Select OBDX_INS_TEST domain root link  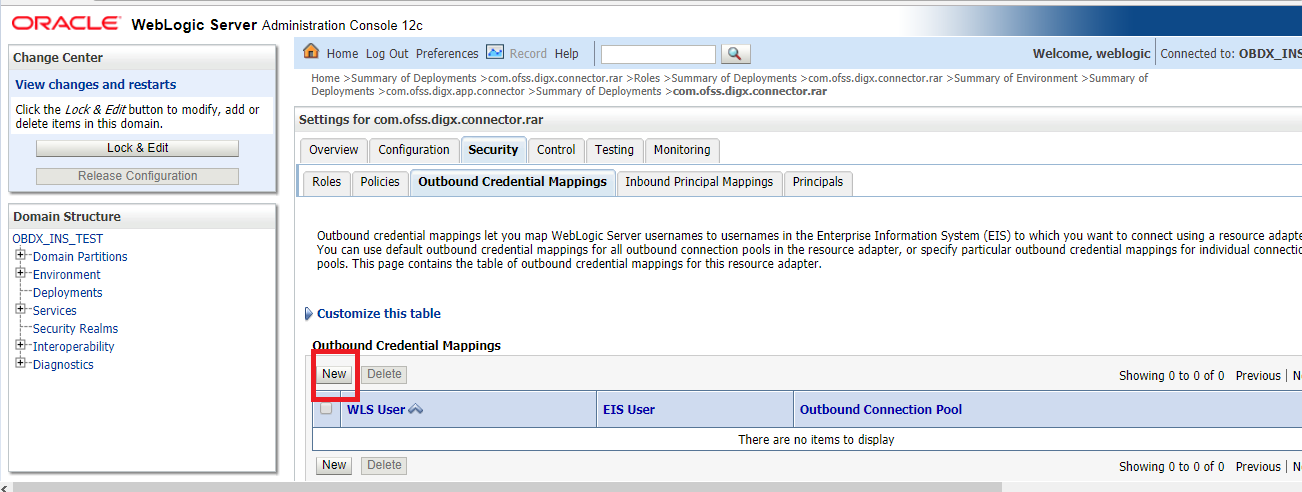click(x=57, y=239)
